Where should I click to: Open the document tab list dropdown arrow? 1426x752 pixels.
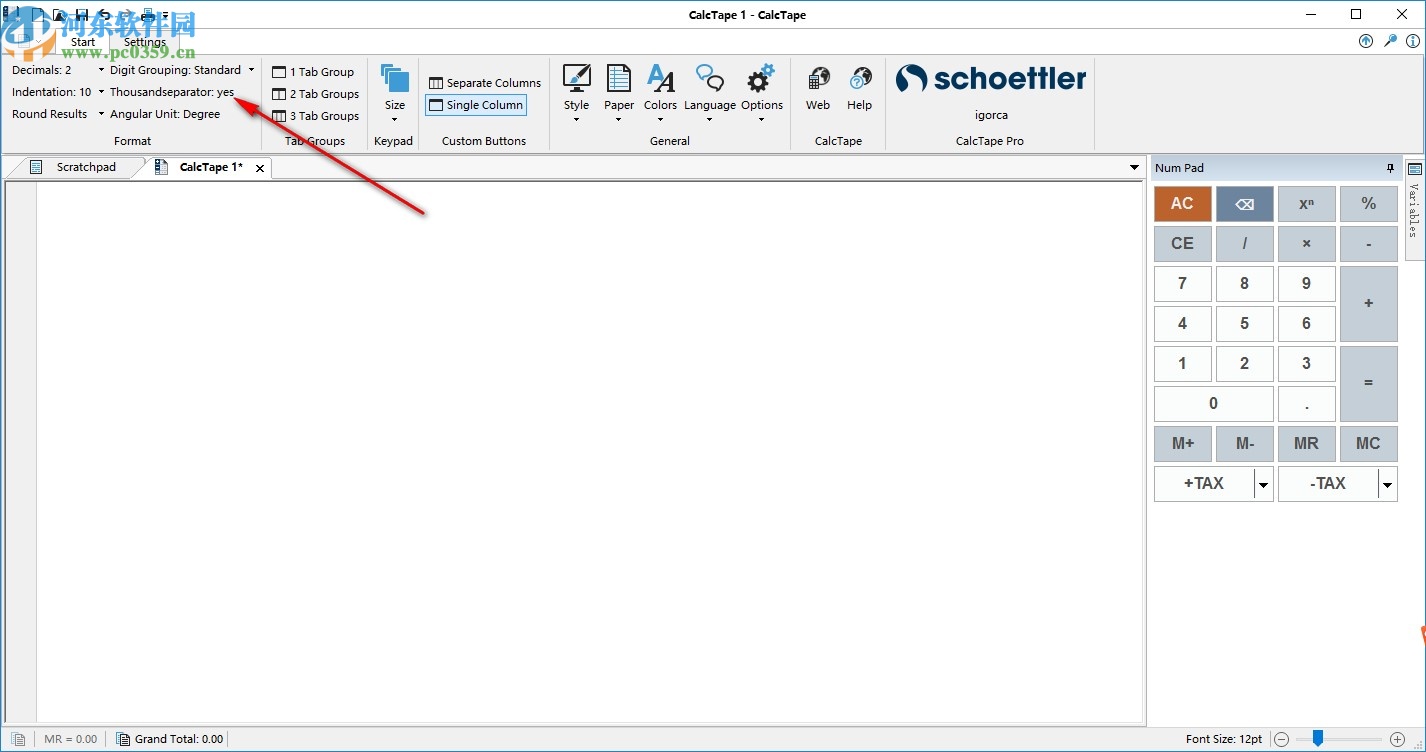tap(1134, 167)
